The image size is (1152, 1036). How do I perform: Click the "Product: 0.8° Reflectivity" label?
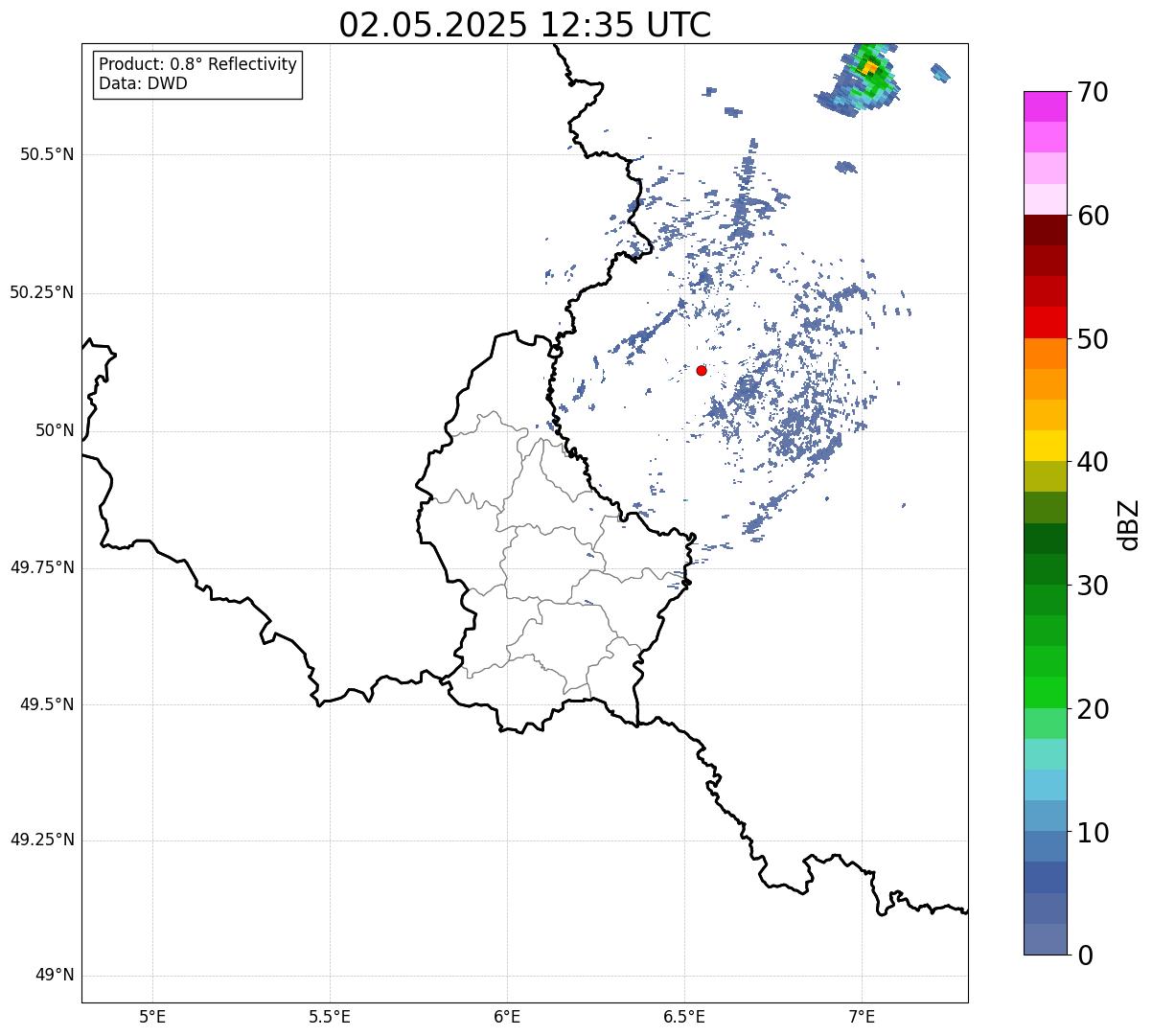(x=198, y=64)
